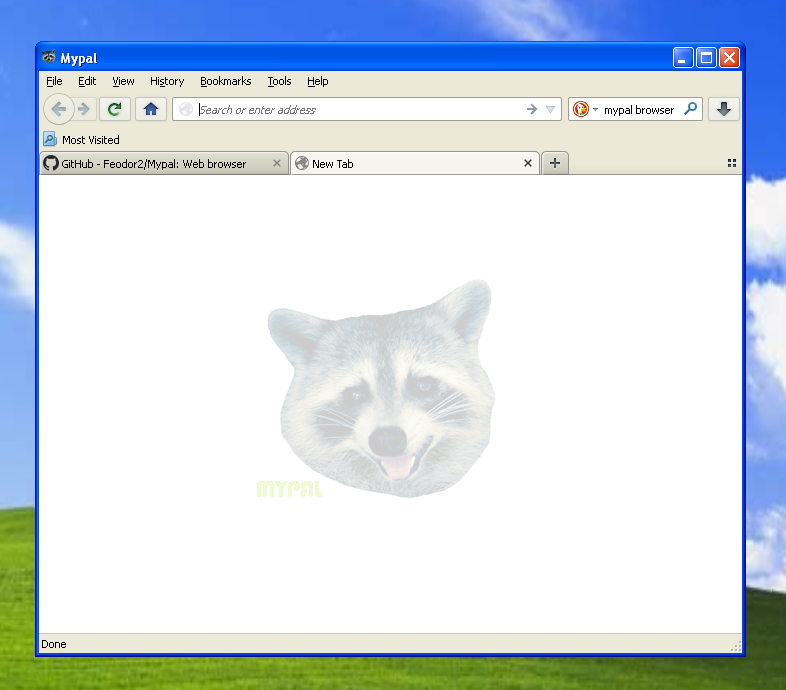This screenshot has width=786, height=690.
Task: Click the magnifier search icon in search box
Action: coord(691,109)
